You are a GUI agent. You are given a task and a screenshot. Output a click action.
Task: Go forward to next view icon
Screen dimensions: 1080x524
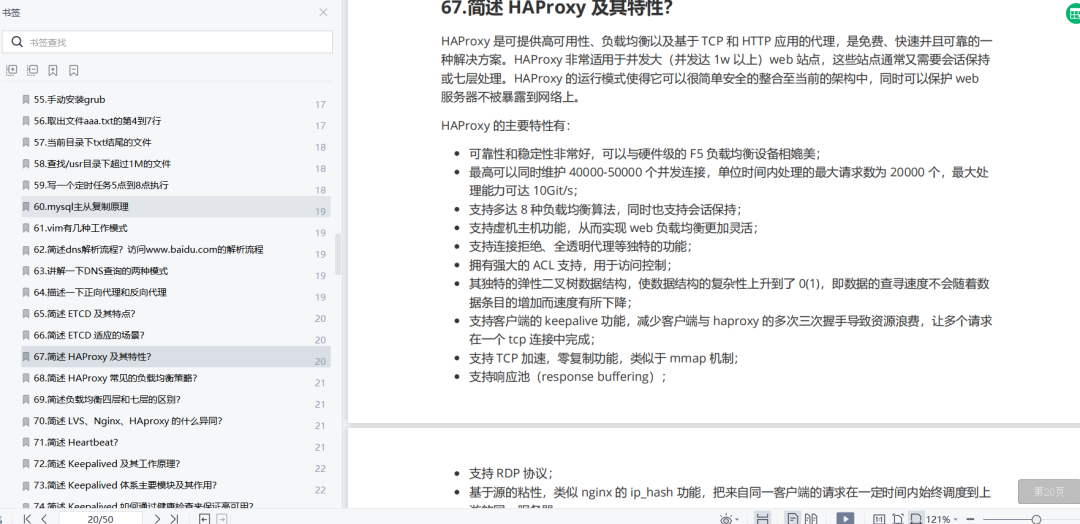pyautogui.click(x=222, y=518)
